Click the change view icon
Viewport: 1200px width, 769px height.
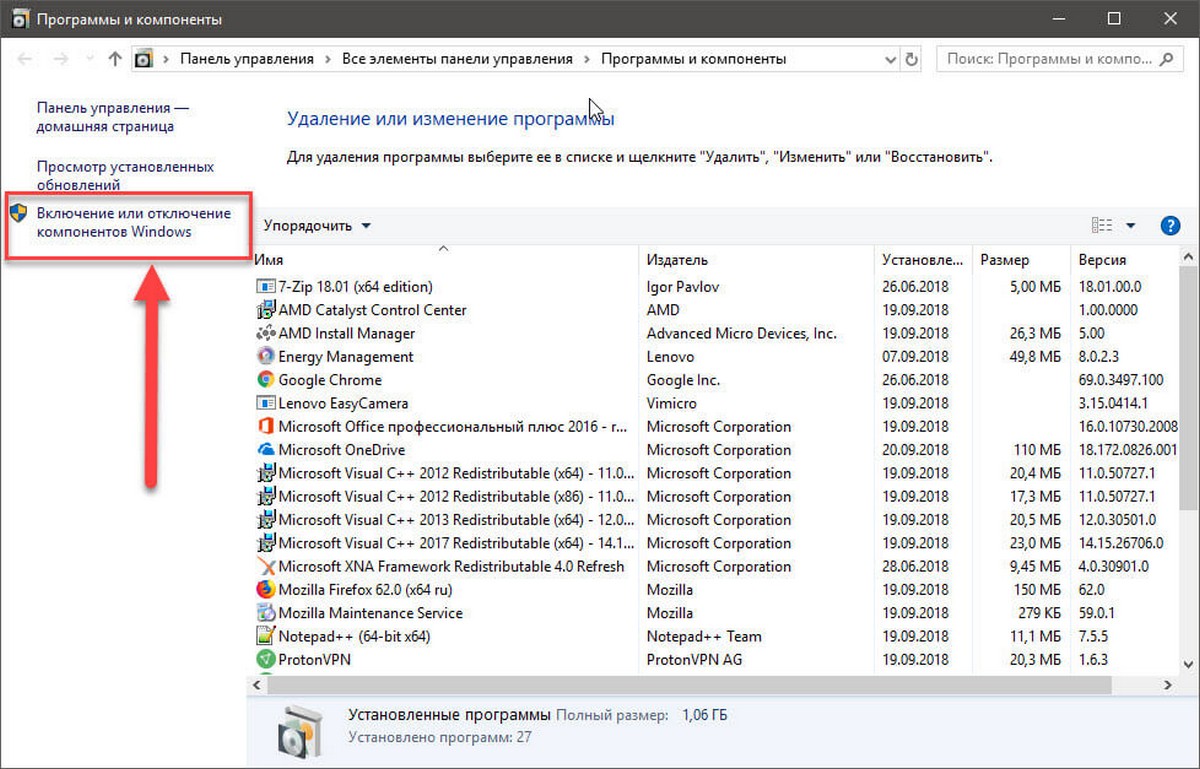click(1102, 225)
